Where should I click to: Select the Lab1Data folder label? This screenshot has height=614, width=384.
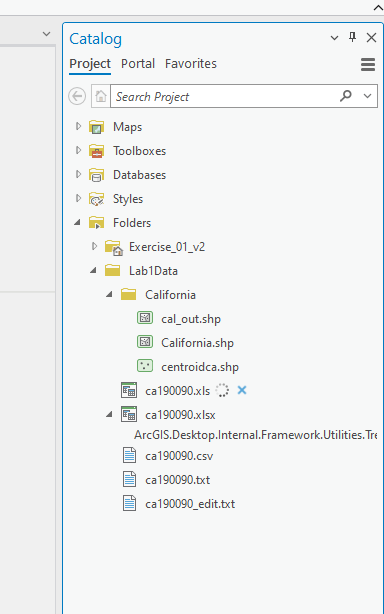coord(153,271)
